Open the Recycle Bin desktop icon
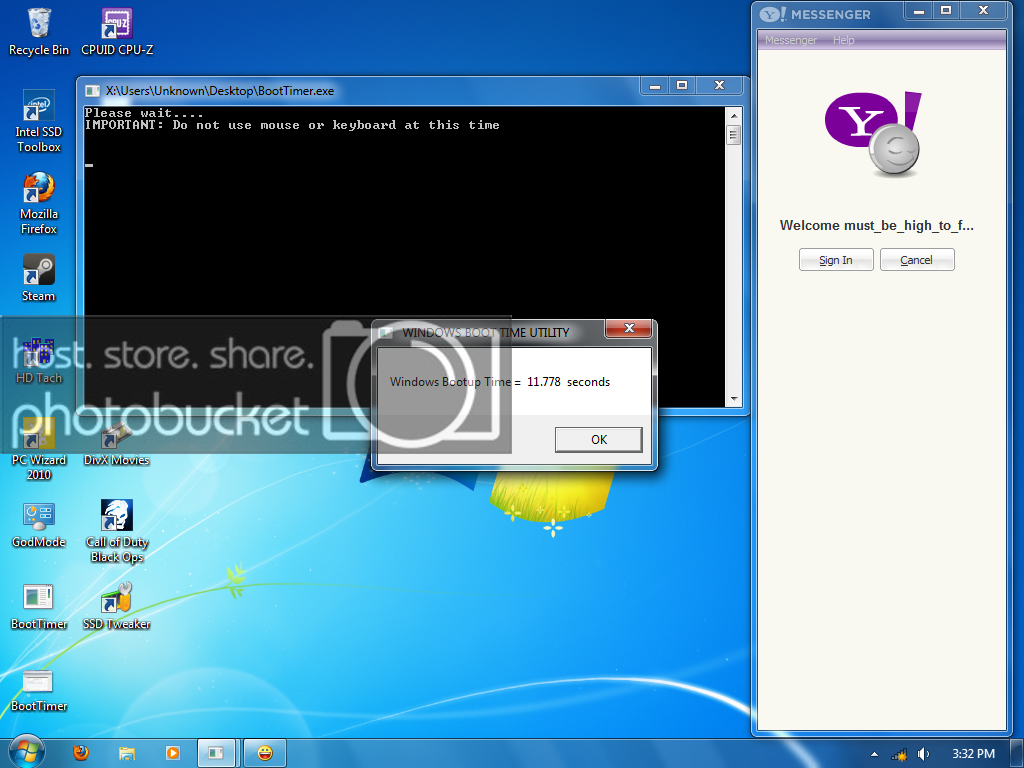The width and height of the screenshot is (1024, 768). pyautogui.click(x=39, y=32)
